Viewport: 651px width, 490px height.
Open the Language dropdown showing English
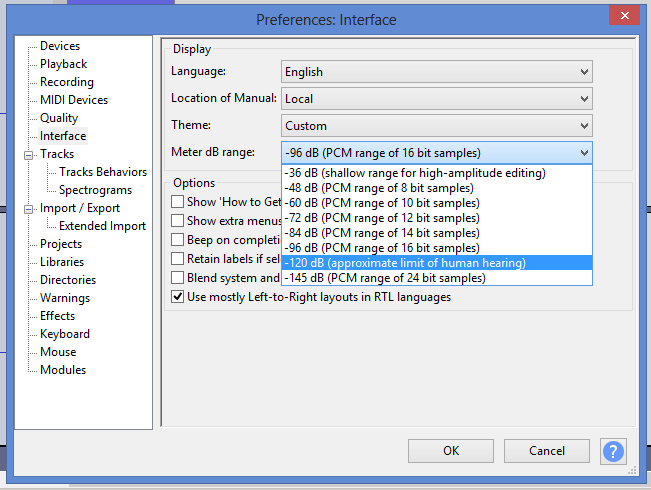tap(437, 72)
